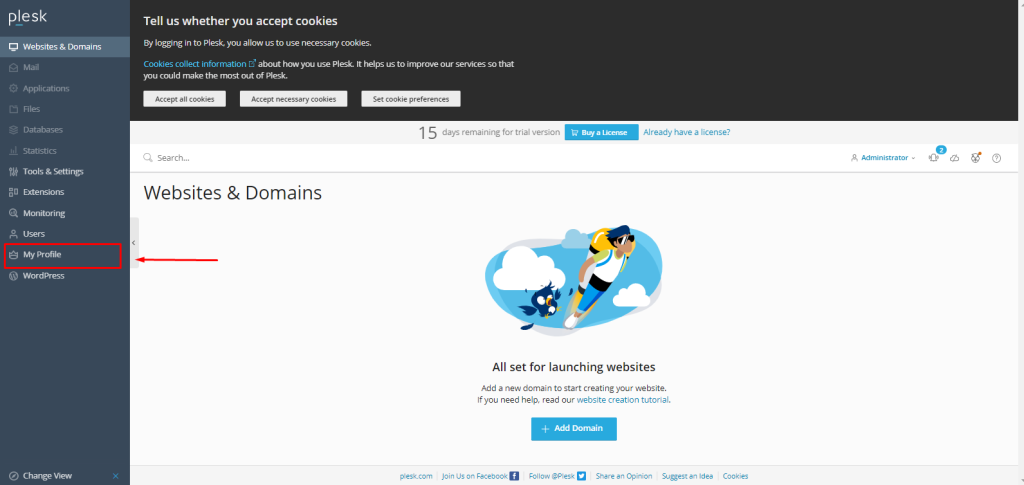Click Accept necessary cookies
This screenshot has width=1024, height=485.
coord(293,99)
